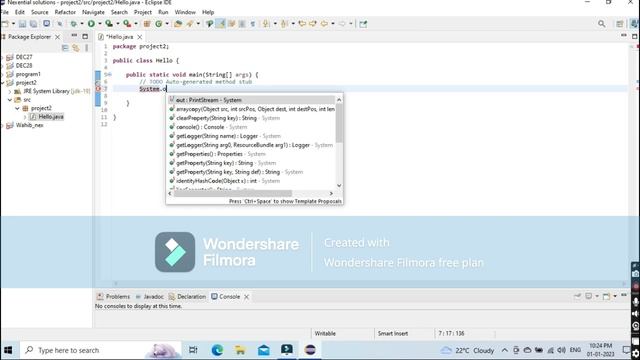Open the New wizard dropdown arrow

pyautogui.click(x=13, y=24)
